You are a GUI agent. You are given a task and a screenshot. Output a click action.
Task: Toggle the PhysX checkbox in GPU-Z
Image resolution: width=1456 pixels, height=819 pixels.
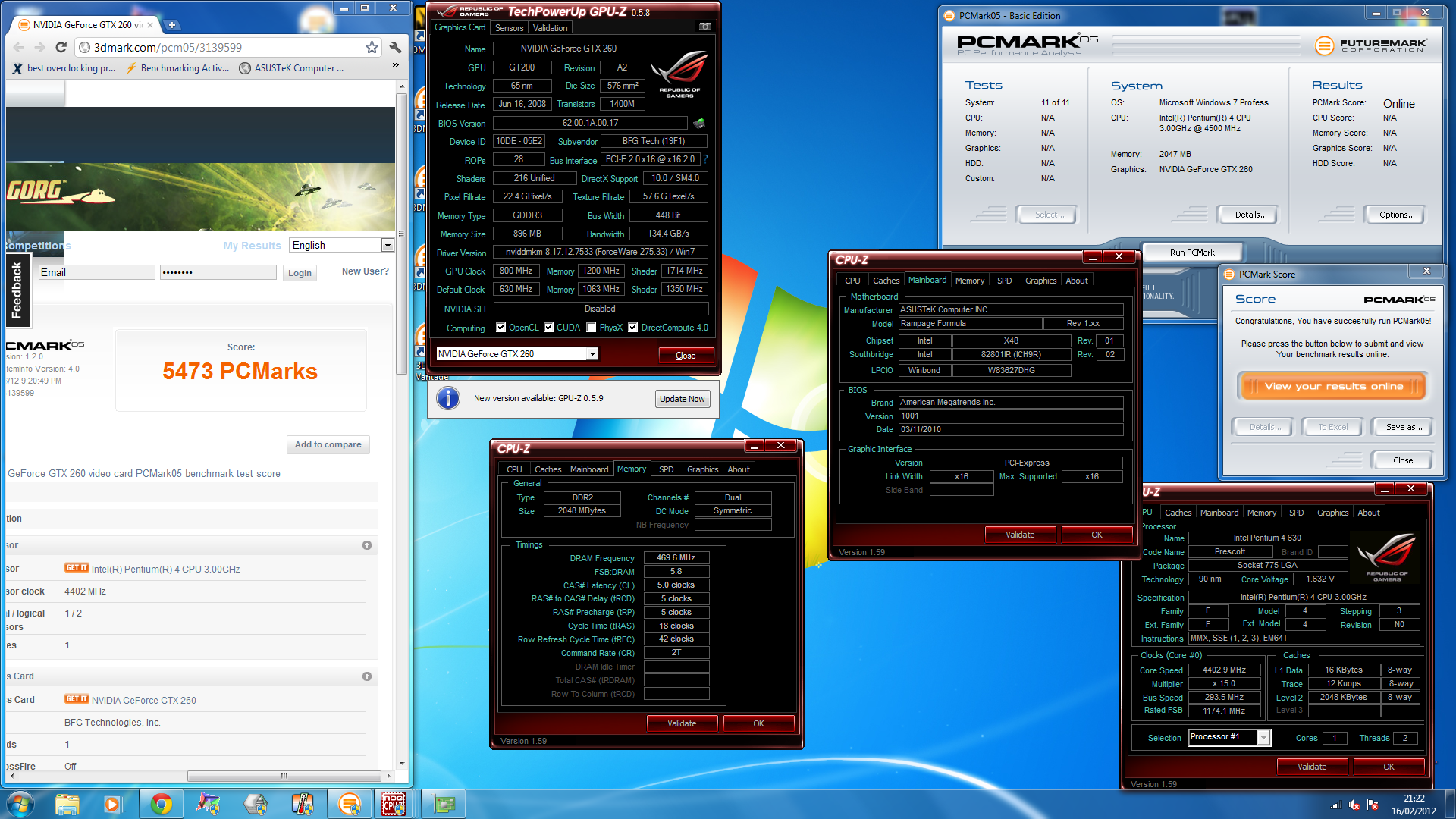pos(591,328)
